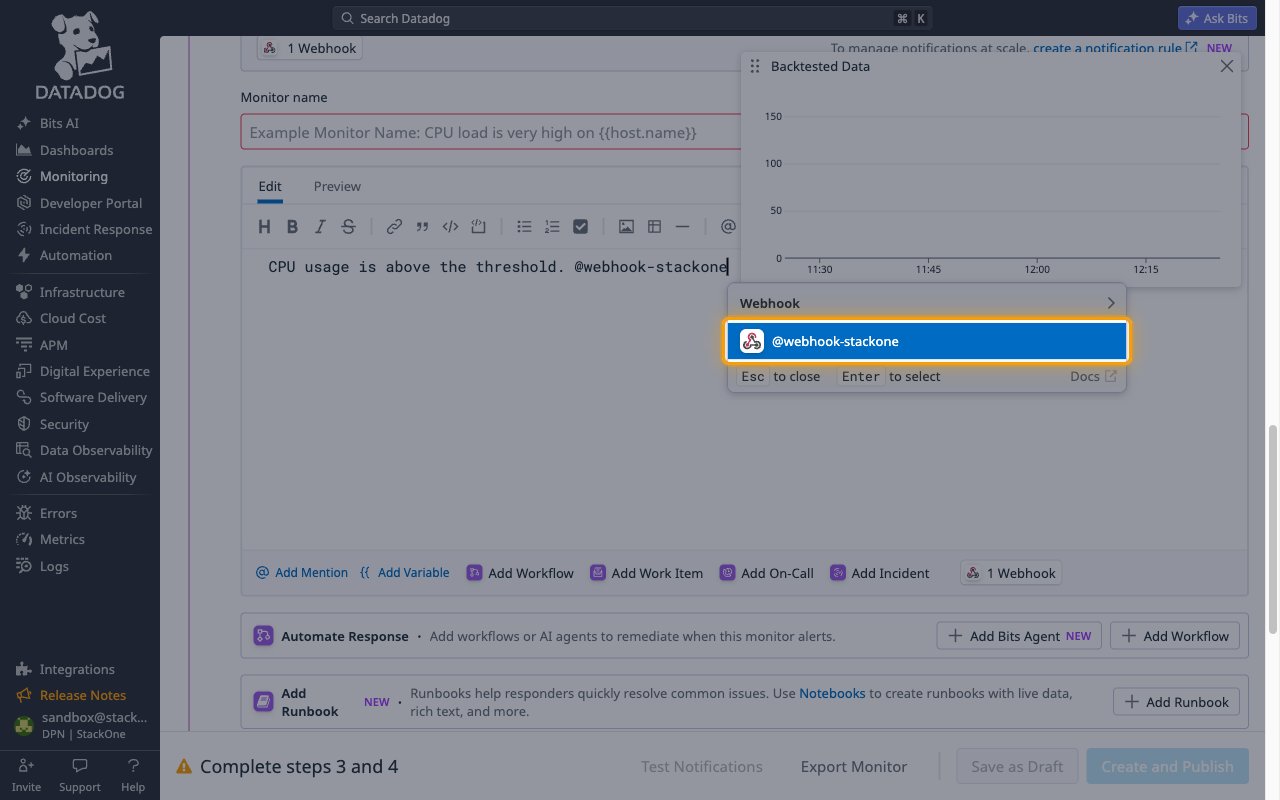Insert inline code icon
The width and height of the screenshot is (1280, 800).
pos(450,227)
